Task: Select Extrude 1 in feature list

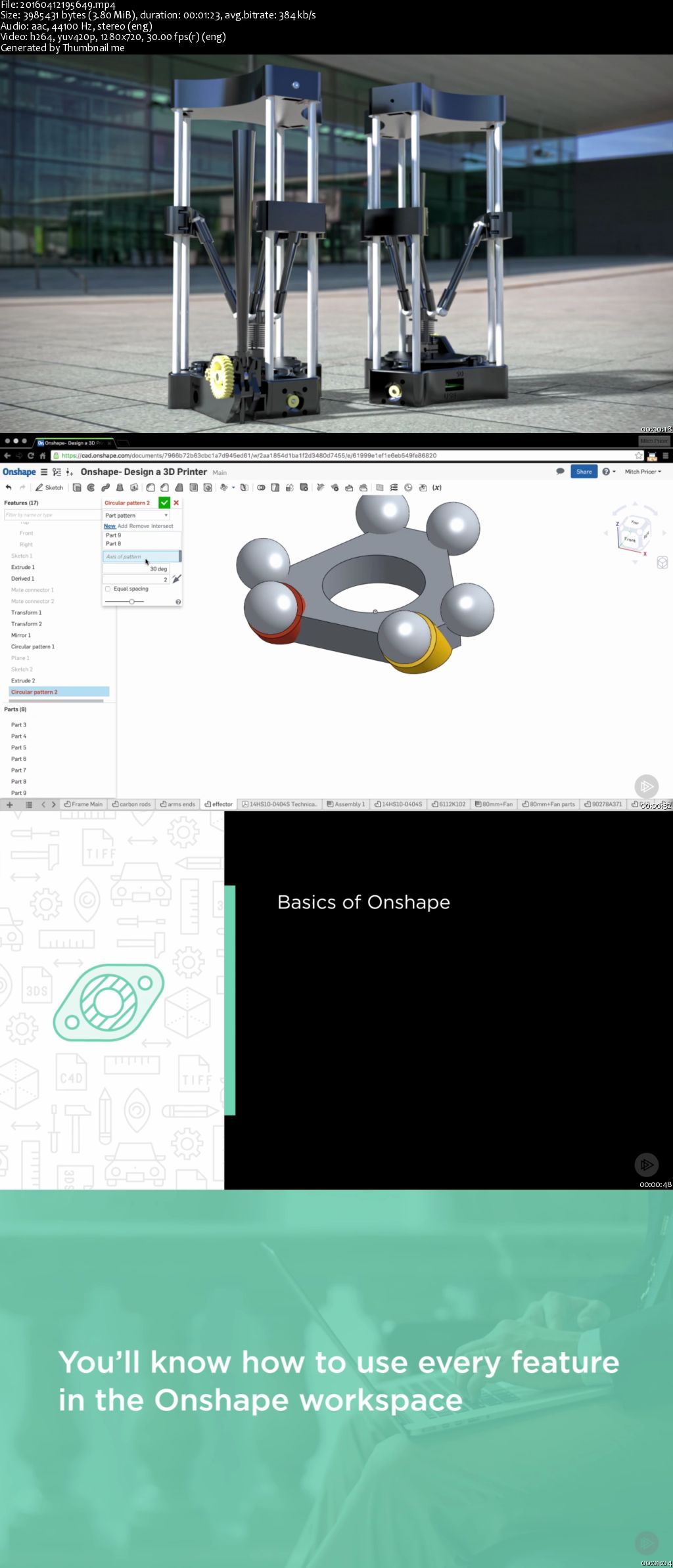Action: pyautogui.click(x=23, y=567)
